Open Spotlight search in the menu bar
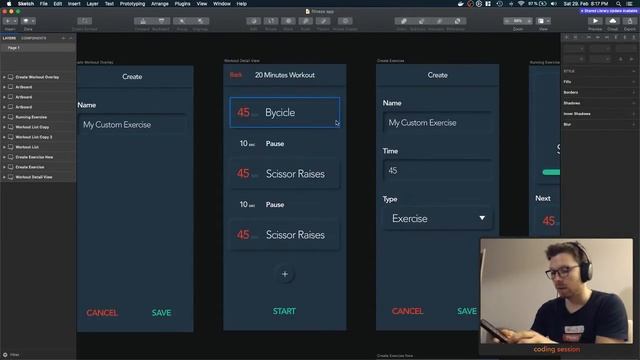This screenshot has width=640, height=360. click(x=619, y=4)
